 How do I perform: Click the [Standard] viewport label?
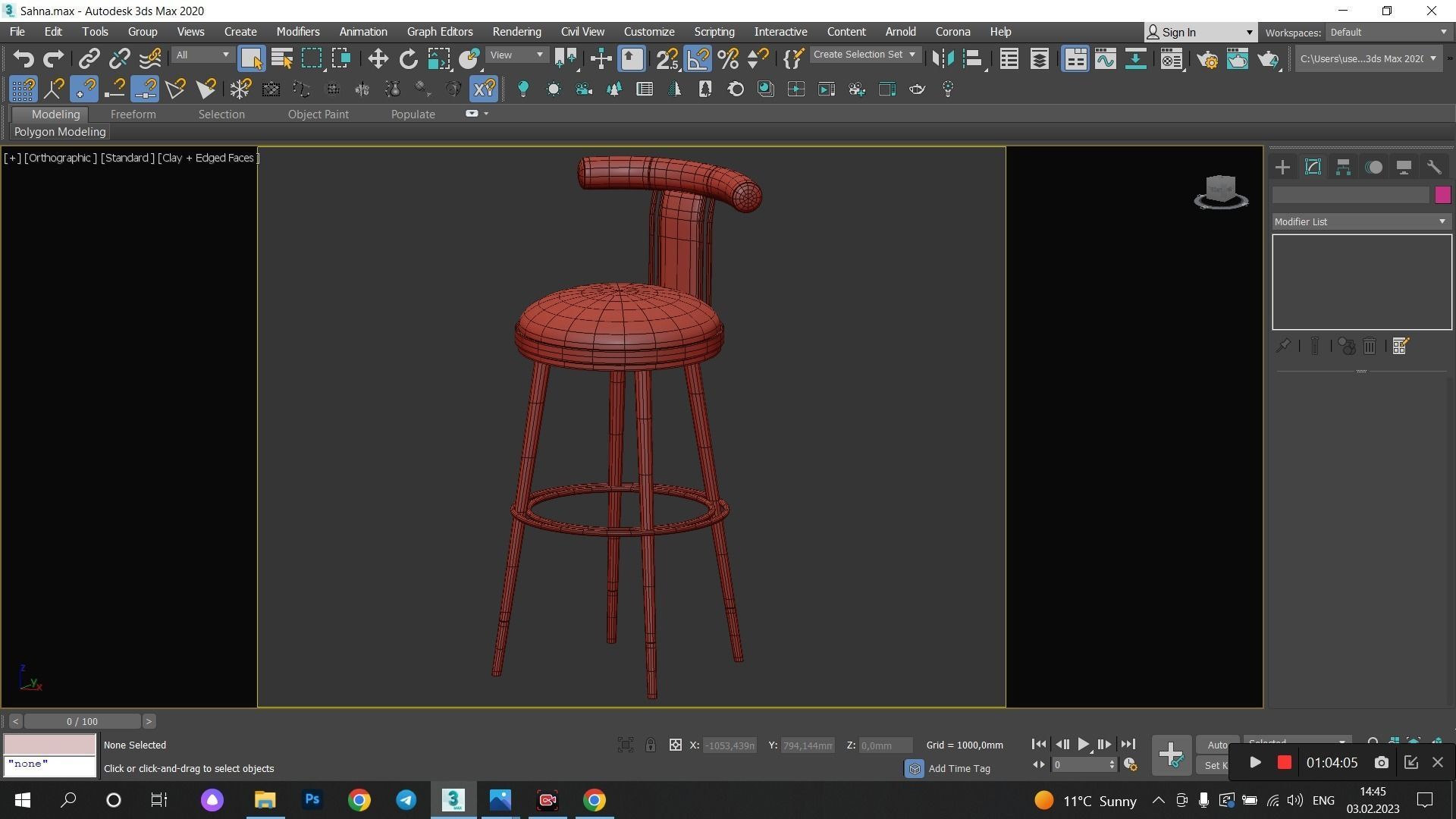127,158
